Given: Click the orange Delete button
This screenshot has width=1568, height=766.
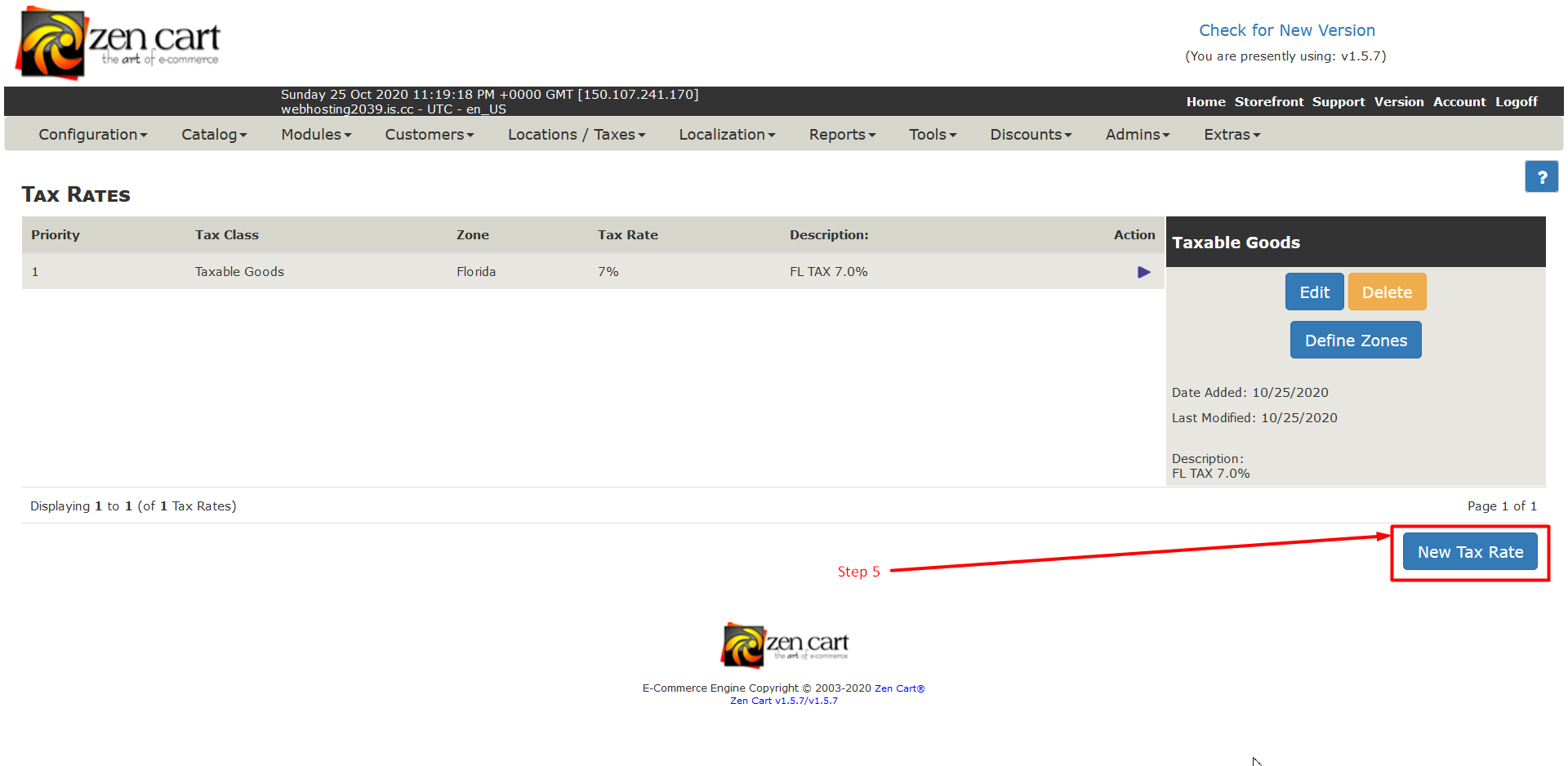Looking at the screenshot, I should click(x=1388, y=292).
